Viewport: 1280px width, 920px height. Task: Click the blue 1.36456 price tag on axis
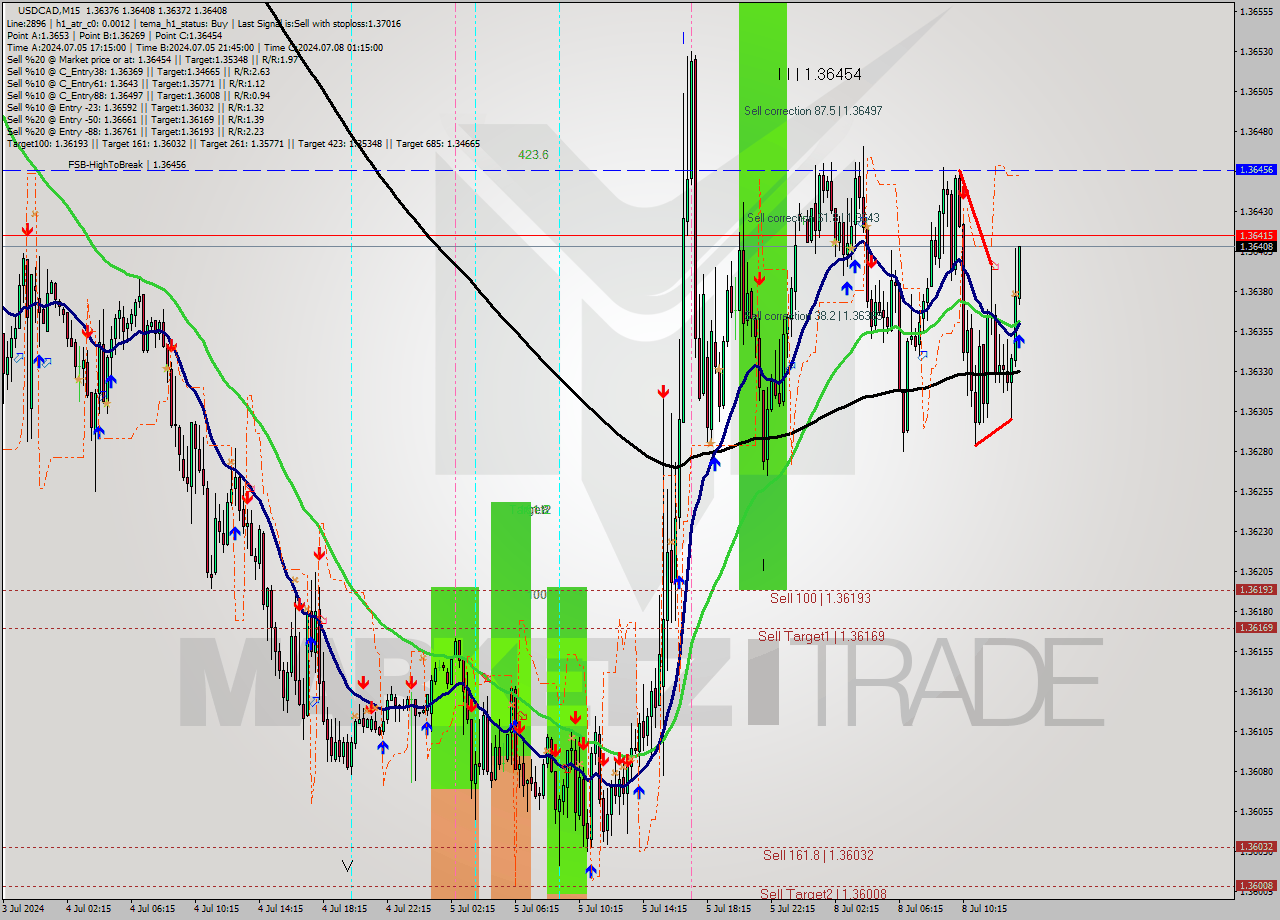tap(1256, 170)
